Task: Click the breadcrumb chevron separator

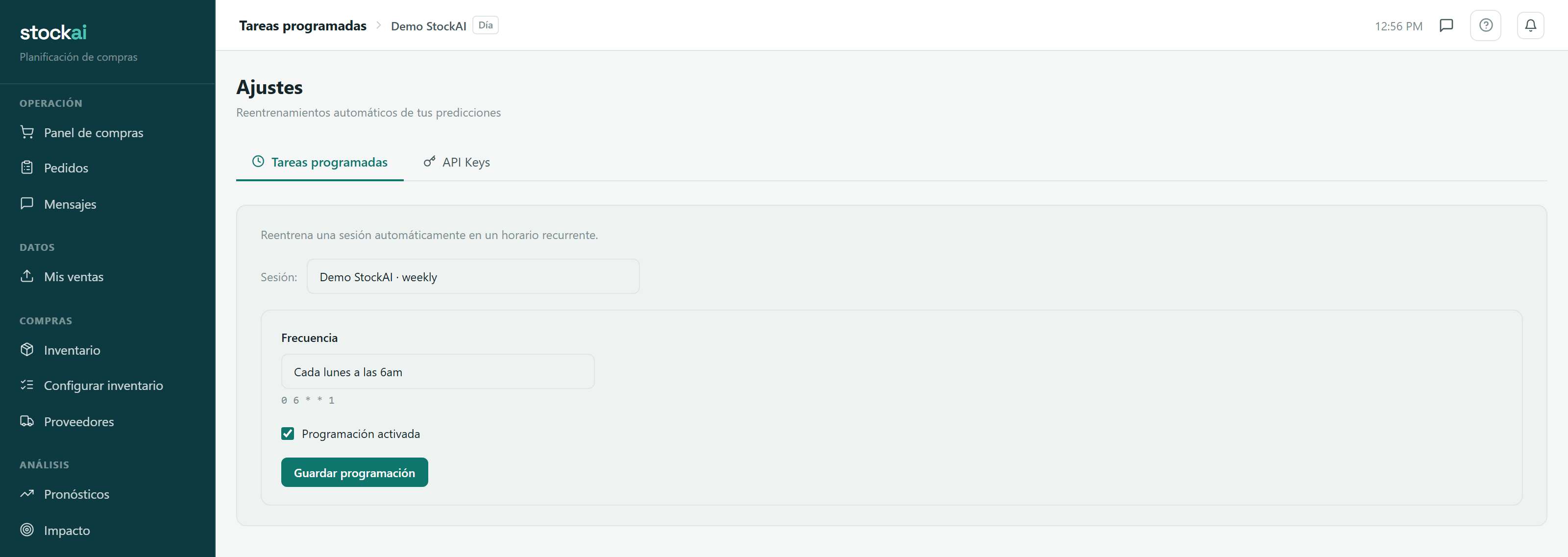Action: [379, 25]
